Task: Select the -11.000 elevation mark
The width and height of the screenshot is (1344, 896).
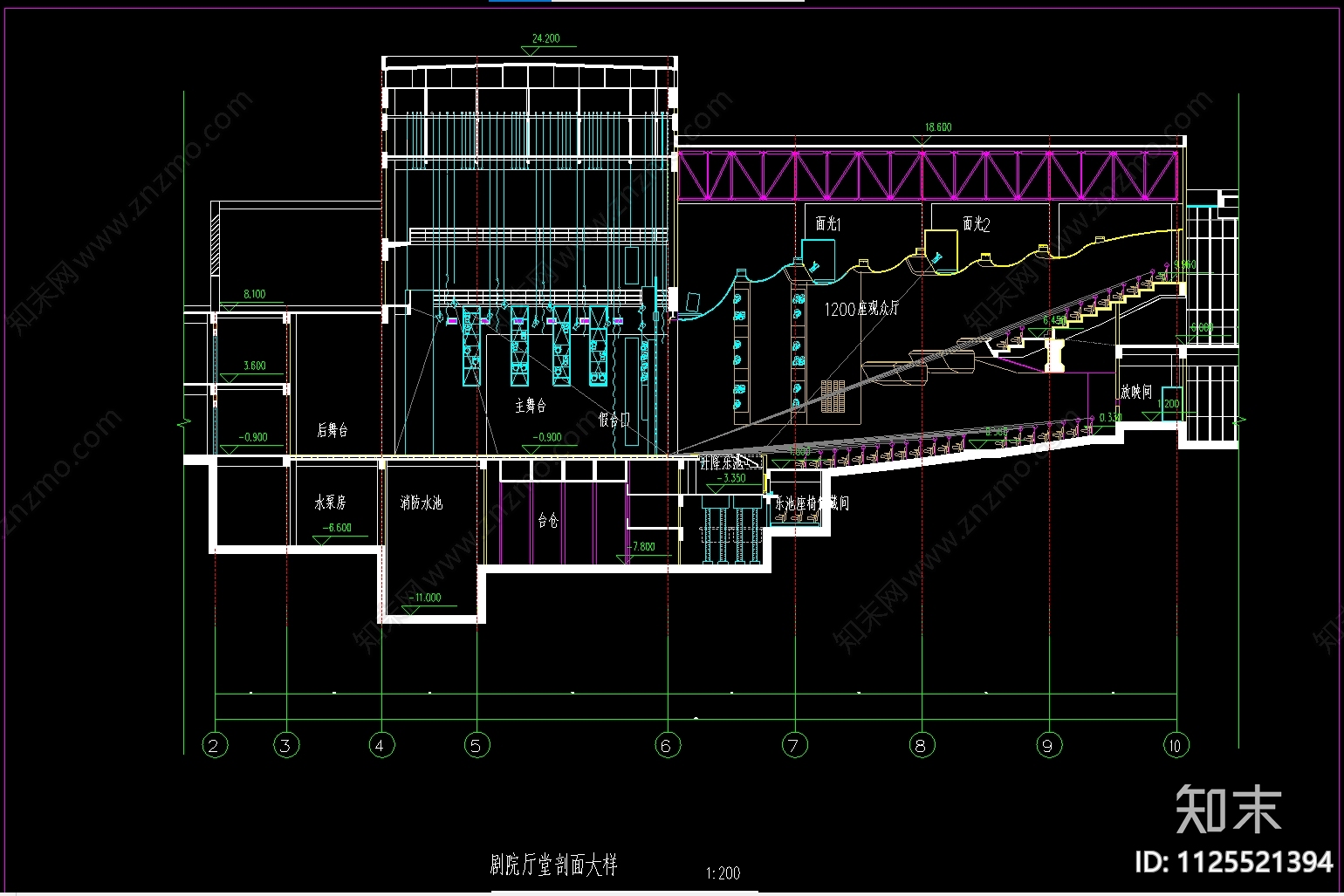Action: pyautogui.click(x=425, y=598)
